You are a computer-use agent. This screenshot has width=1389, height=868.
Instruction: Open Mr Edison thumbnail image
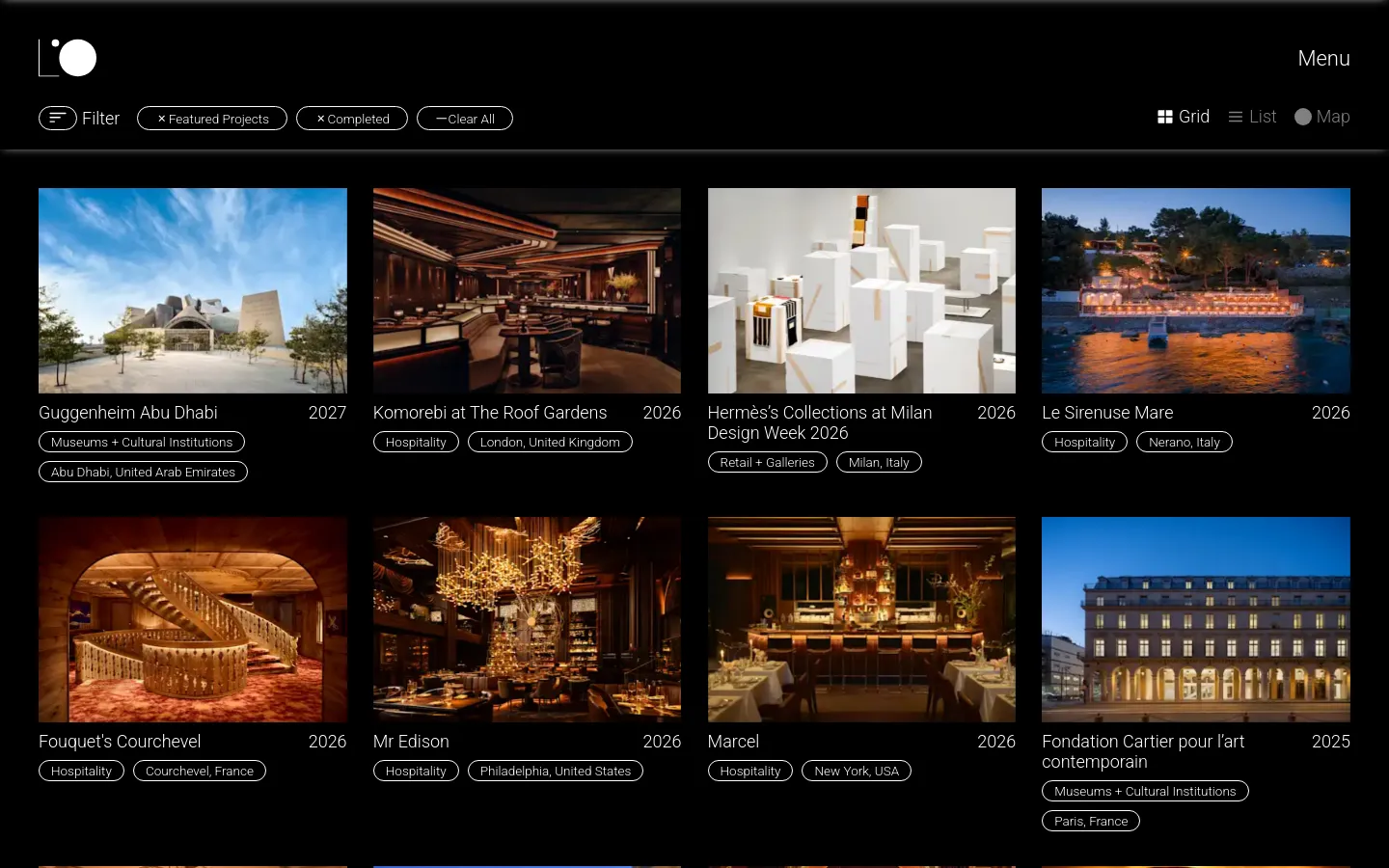(527, 619)
